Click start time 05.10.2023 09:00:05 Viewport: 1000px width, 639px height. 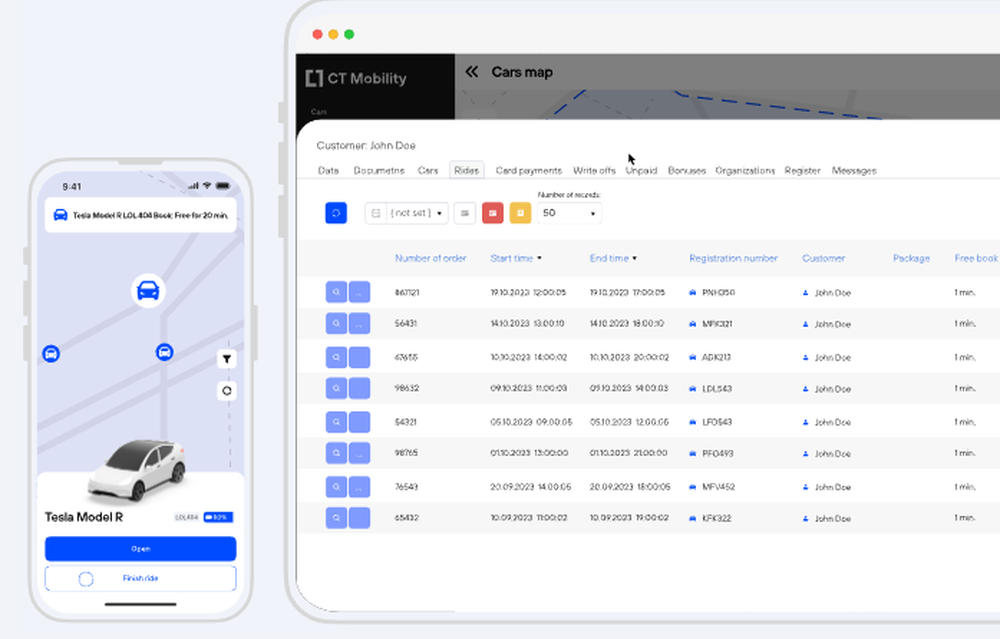[x=531, y=422]
